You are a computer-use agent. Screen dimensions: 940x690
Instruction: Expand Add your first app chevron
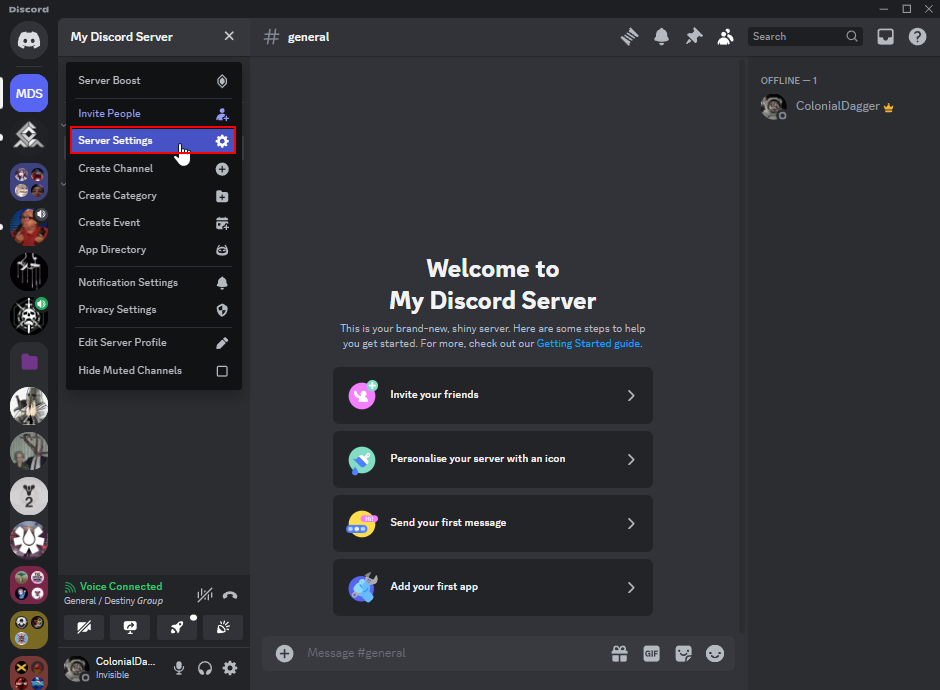(x=631, y=587)
